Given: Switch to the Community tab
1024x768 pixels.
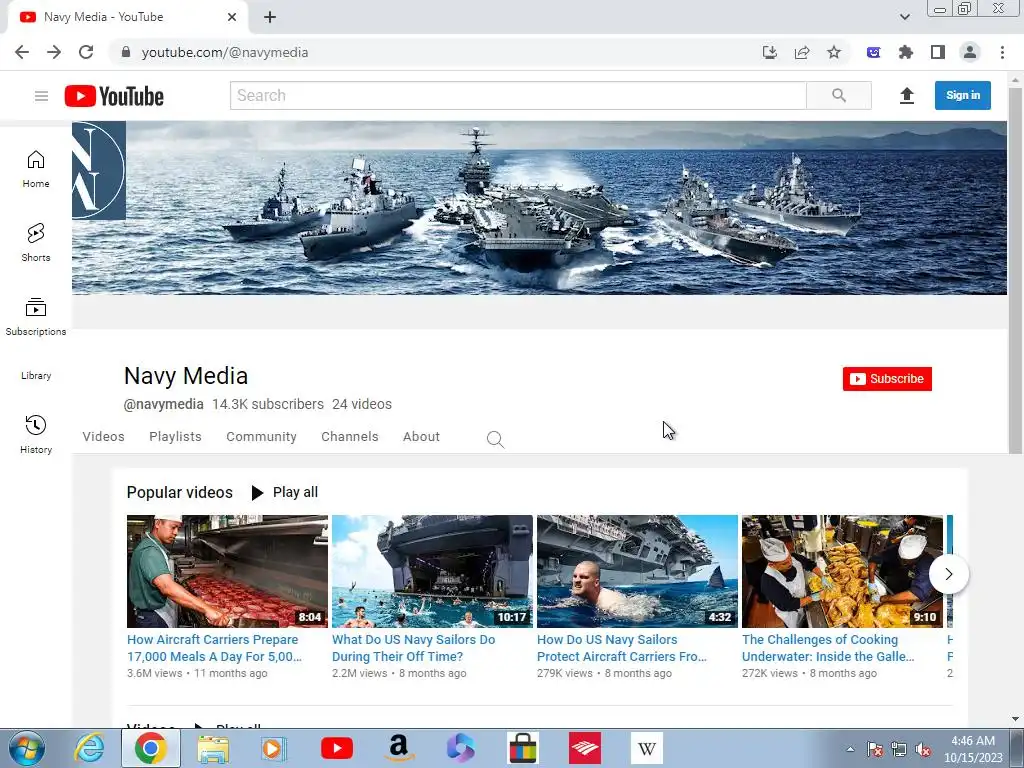Looking at the screenshot, I should 261,437.
